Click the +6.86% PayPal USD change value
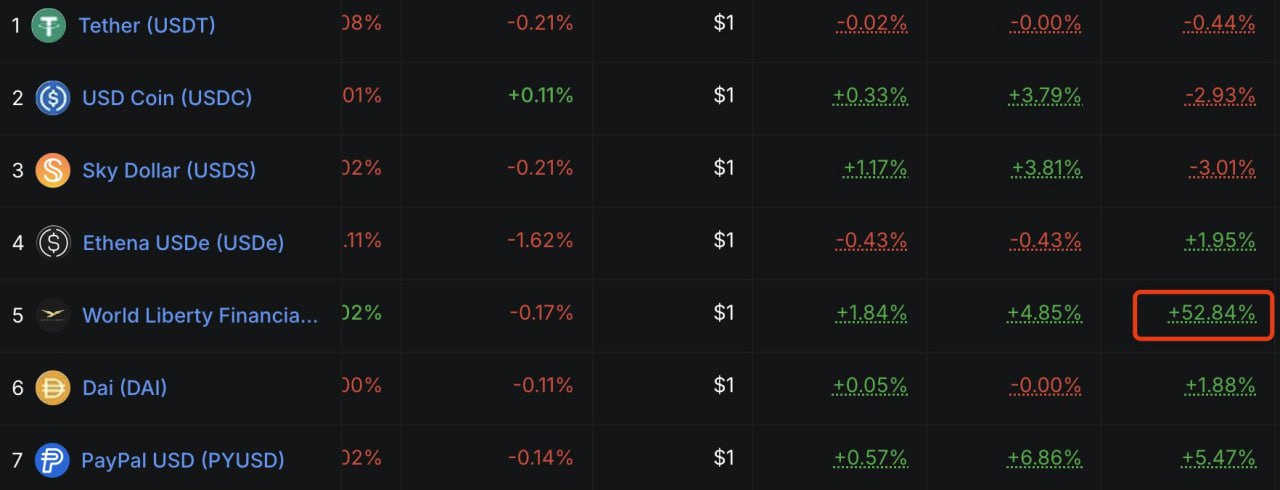Image resolution: width=1280 pixels, height=490 pixels. pyautogui.click(x=1044, y=459)
